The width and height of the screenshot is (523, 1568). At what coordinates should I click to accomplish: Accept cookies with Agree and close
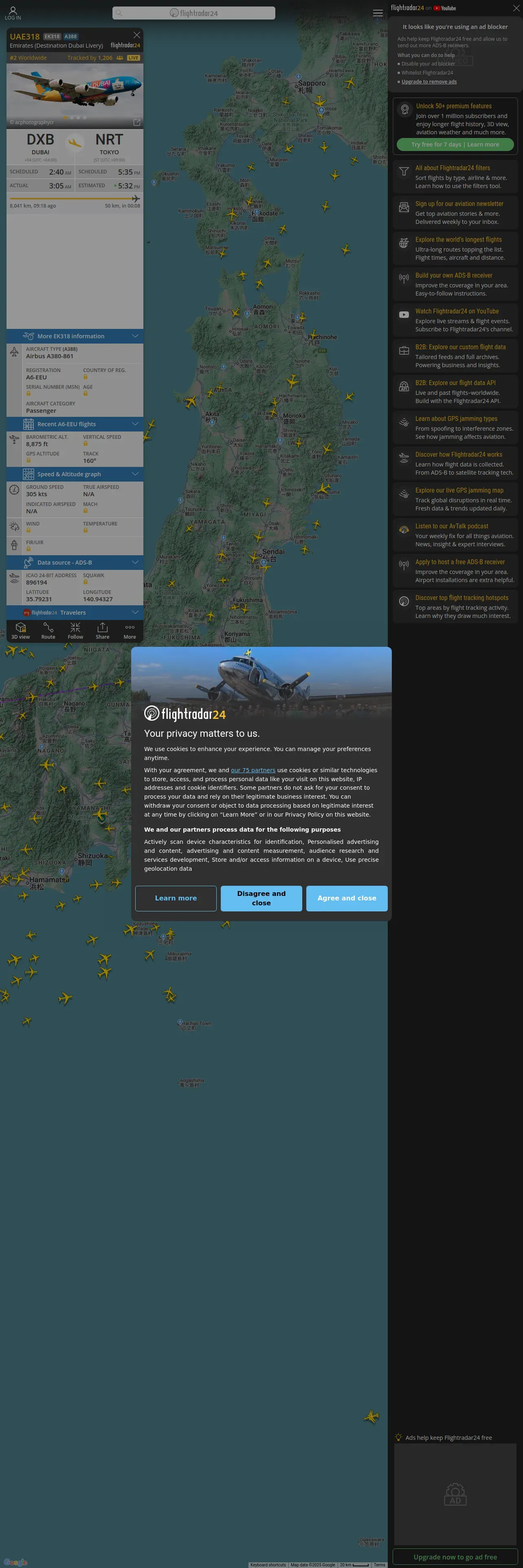click(x=347, y=898)
